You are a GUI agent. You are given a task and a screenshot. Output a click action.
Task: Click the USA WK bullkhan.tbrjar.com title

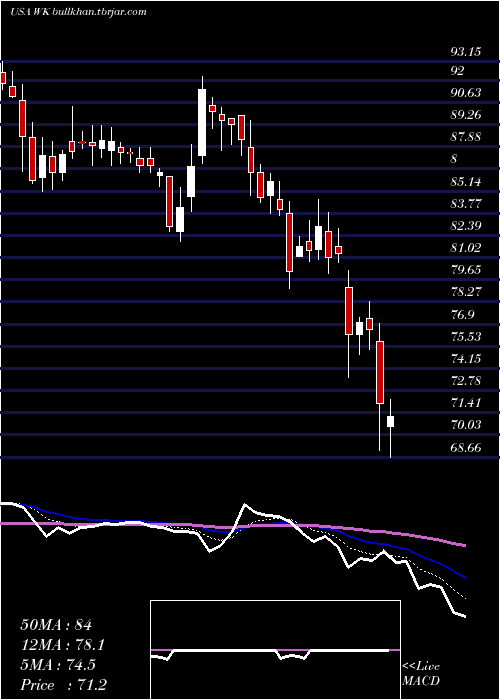[x=78, y=12]
